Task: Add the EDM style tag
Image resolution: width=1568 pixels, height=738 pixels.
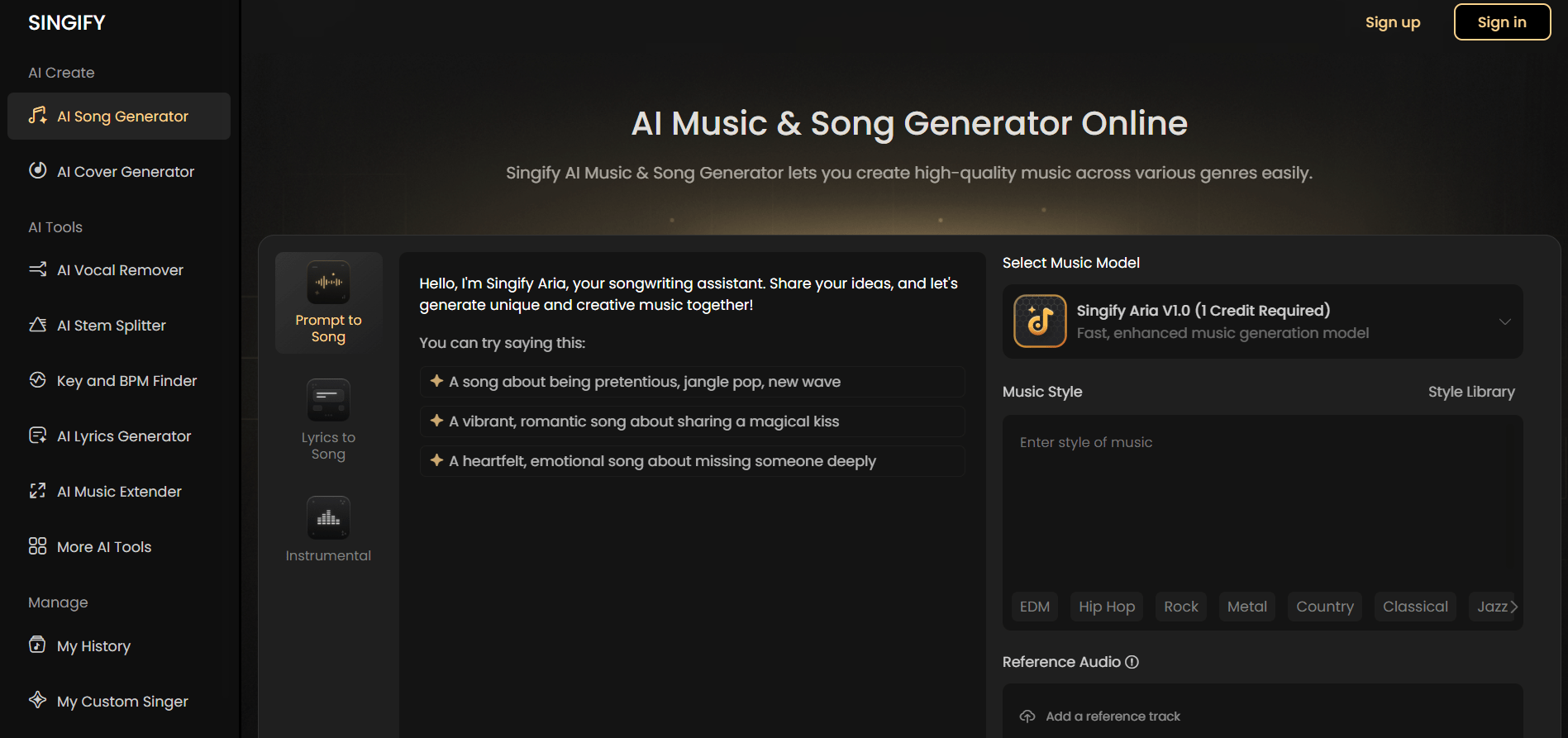Action: 1035,607
